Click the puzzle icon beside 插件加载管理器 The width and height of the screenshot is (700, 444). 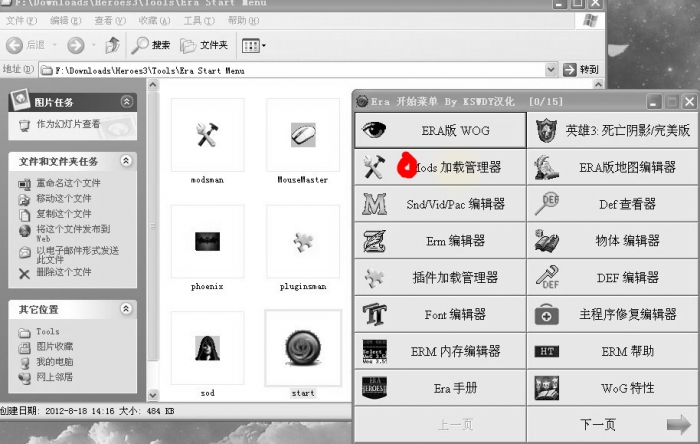pos(374,278)
